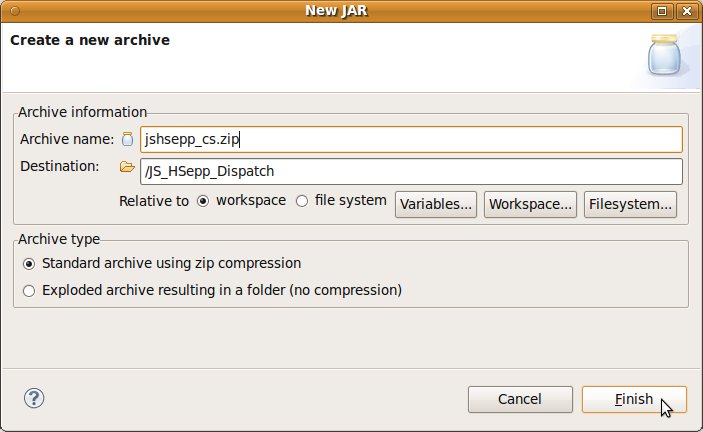Select the workspace radio button
This screenshot has height=432, width=703.
click(x=203, y=201)
